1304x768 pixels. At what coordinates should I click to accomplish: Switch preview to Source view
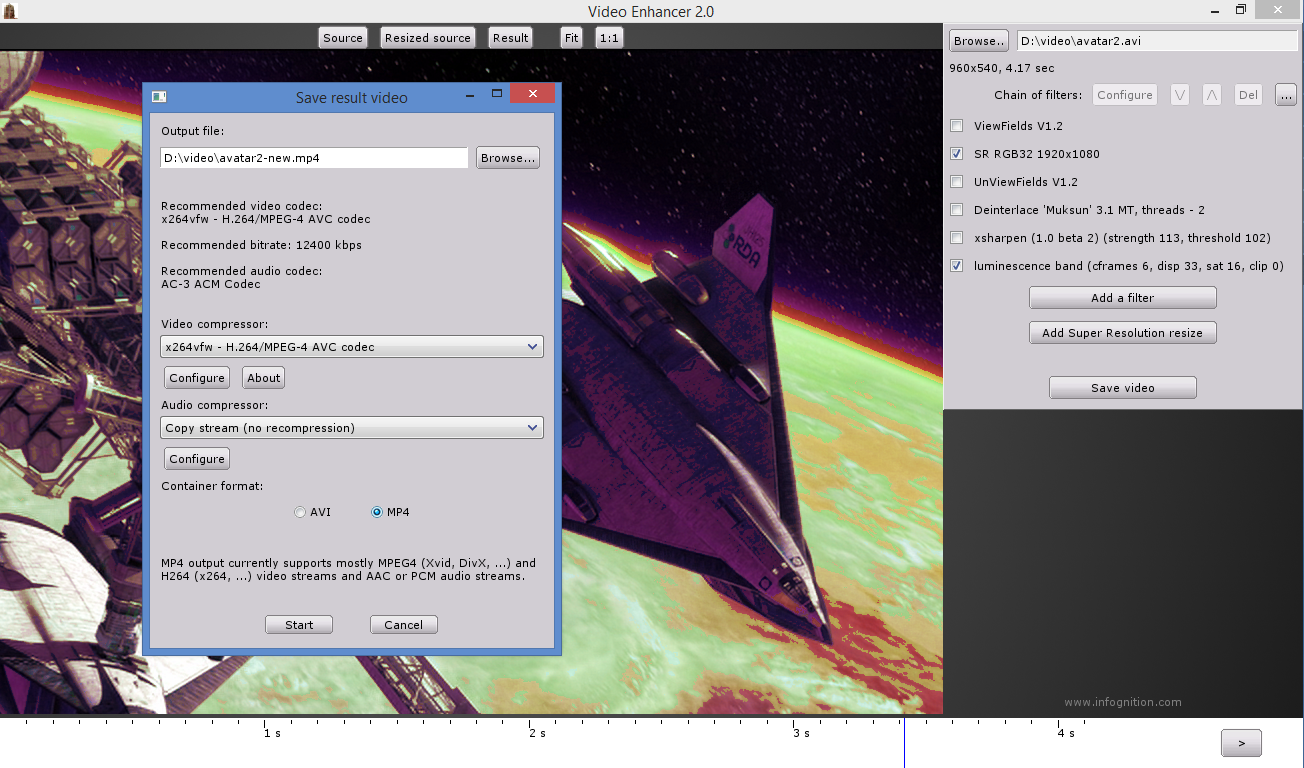coord(343,38)
